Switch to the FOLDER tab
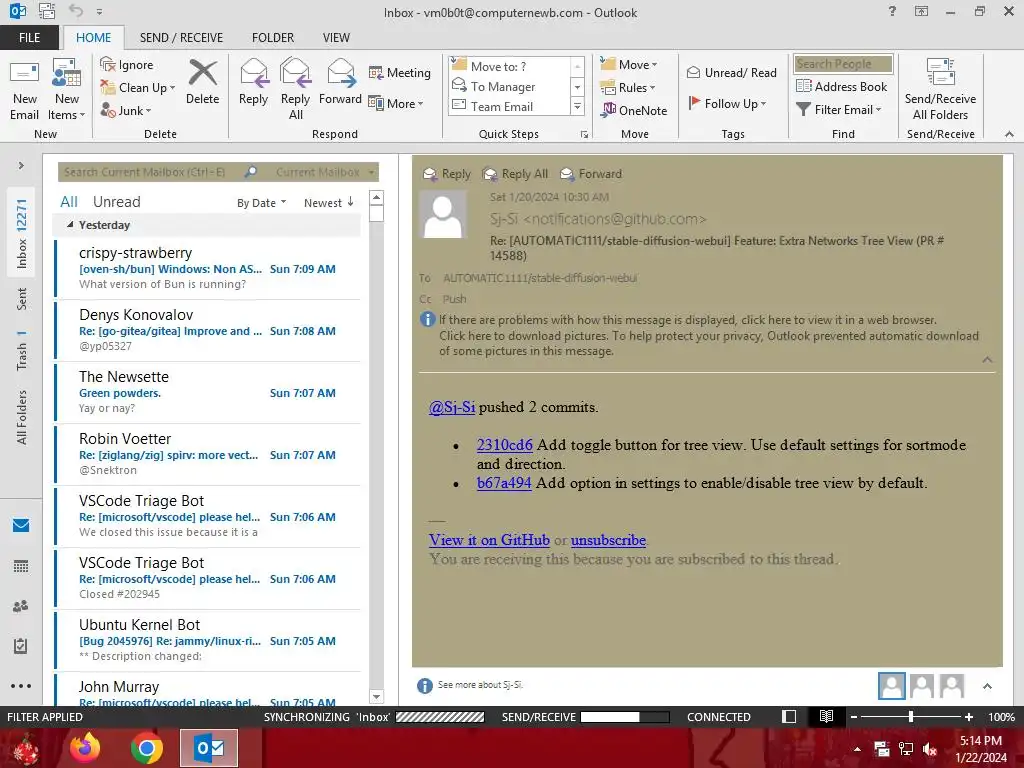Image resolution: width=1024 pixels, height=768 pixels. (x=273, y=37)
